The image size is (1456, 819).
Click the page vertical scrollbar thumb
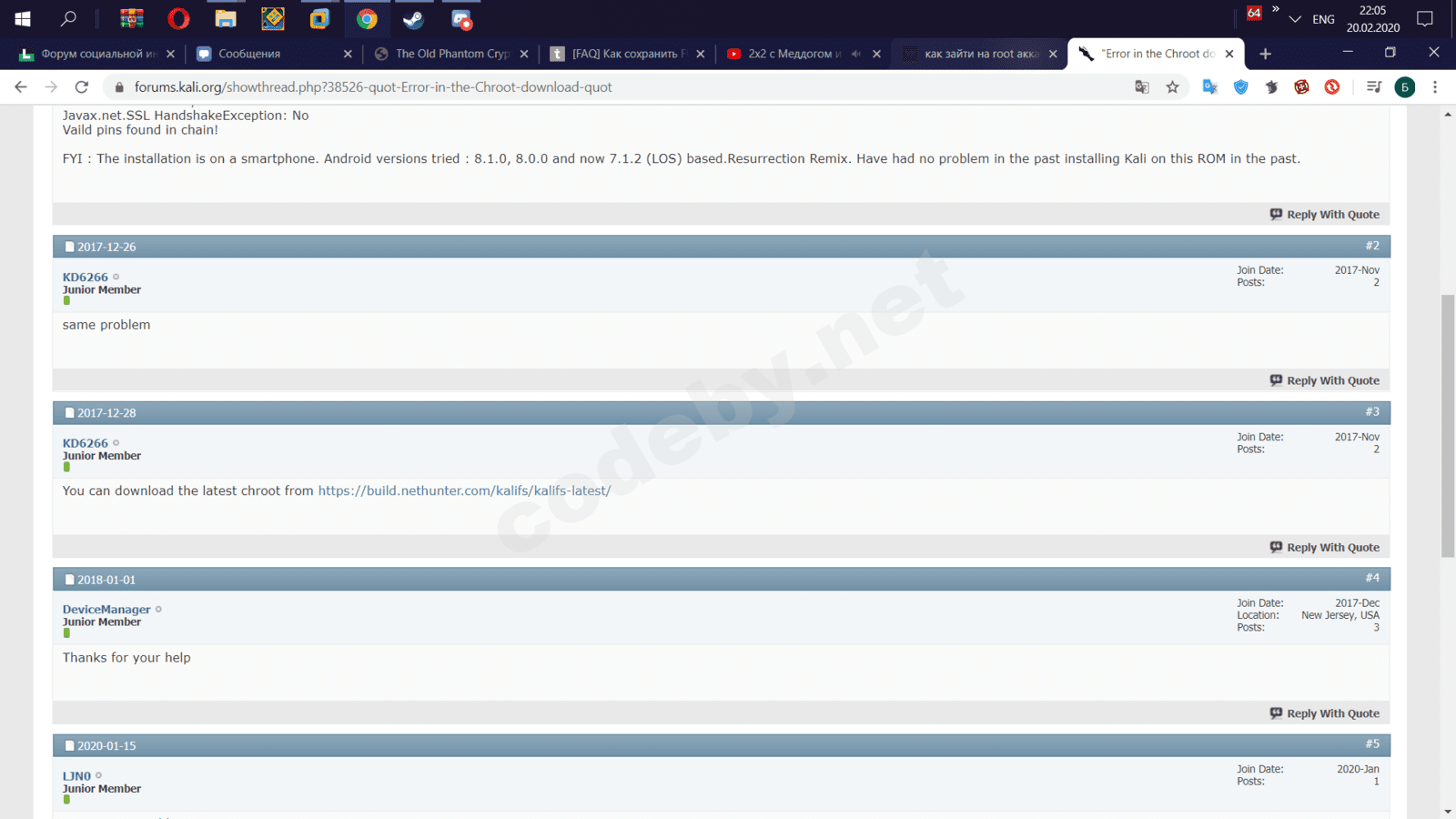[x=1448, y=426]
